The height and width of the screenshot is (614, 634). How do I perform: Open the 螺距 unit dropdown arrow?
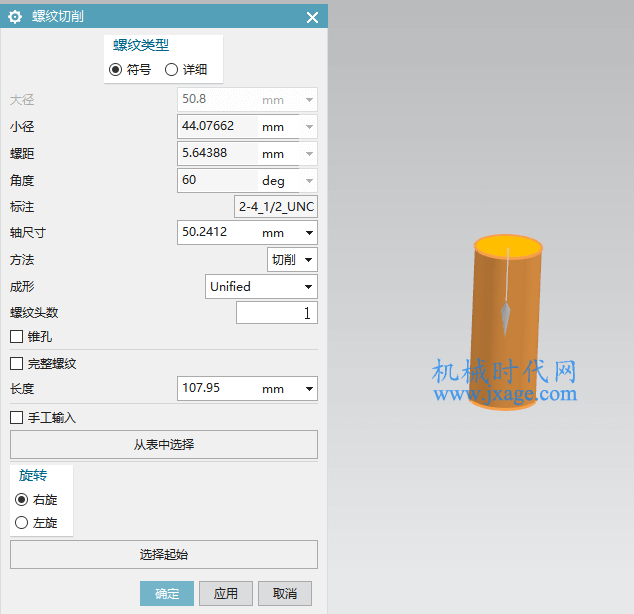pos(309,154)
